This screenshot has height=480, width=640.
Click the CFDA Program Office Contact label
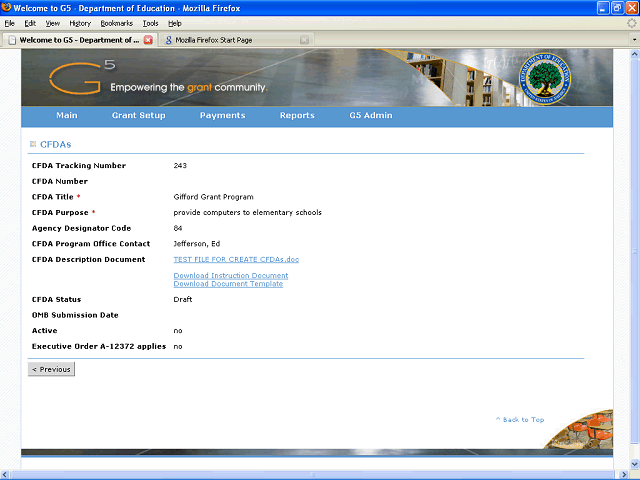(91, 244)
